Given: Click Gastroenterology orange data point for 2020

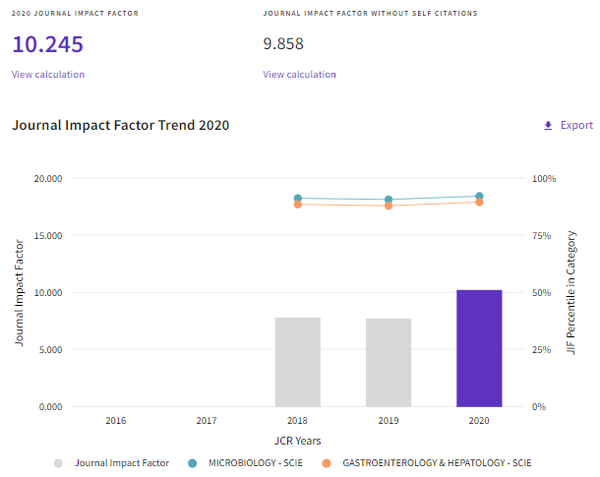Looking at the screenshot, I should pyautogui.click(x=479, y=202).
